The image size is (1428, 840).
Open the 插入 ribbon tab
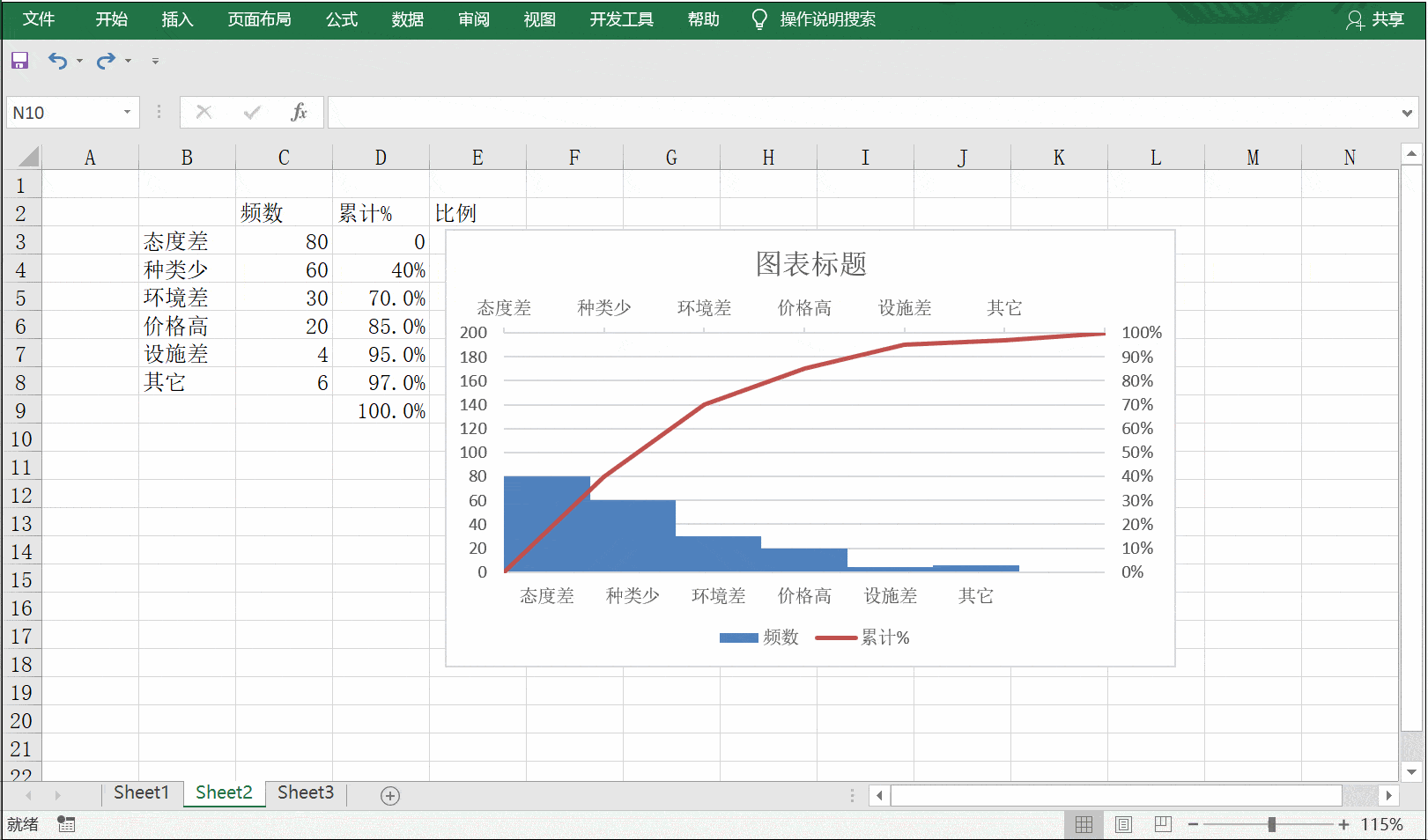click(x=177, y=19)
